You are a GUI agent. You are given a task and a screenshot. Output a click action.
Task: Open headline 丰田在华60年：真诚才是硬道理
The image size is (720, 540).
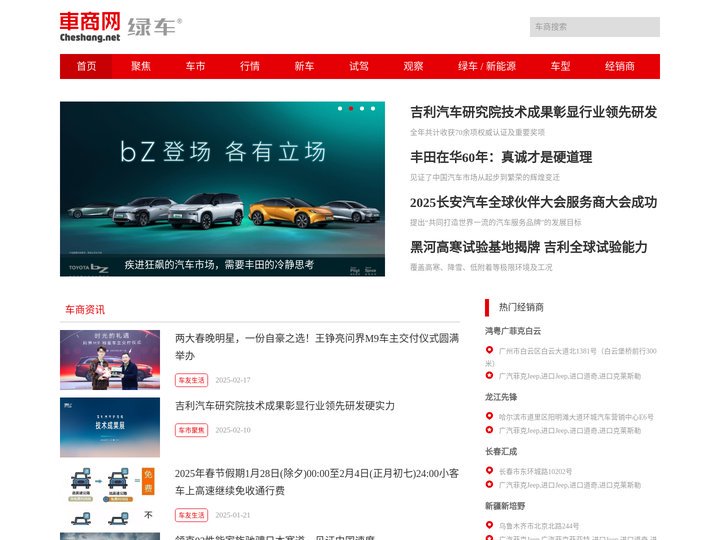pos(501,157)
